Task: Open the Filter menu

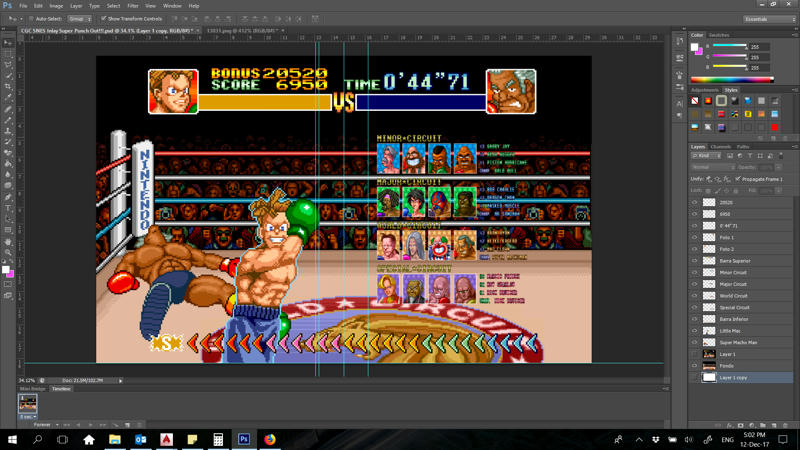Action: pos(133,5)
